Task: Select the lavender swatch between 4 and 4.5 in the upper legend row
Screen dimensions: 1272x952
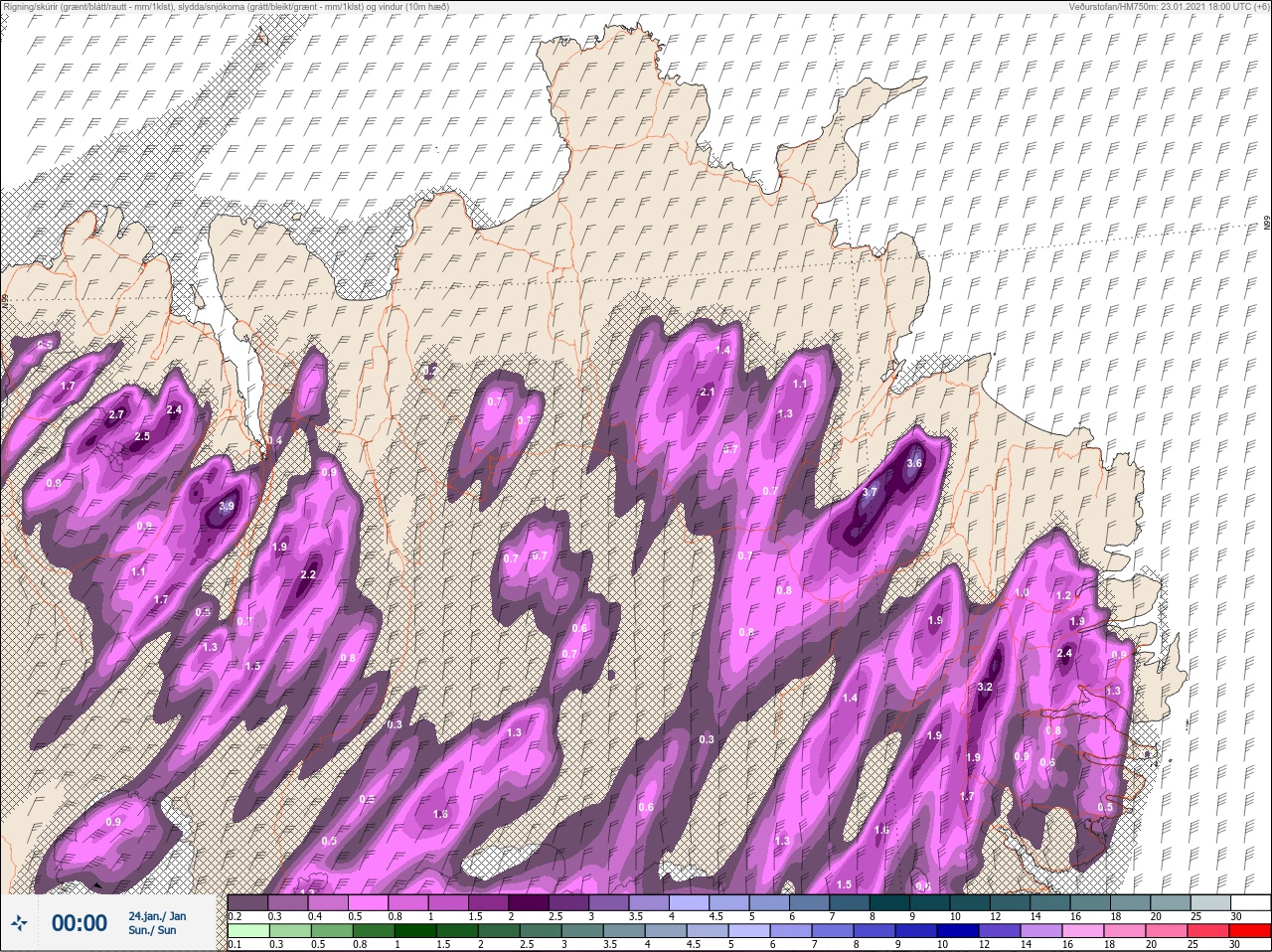Action: [x=689, y=902]
